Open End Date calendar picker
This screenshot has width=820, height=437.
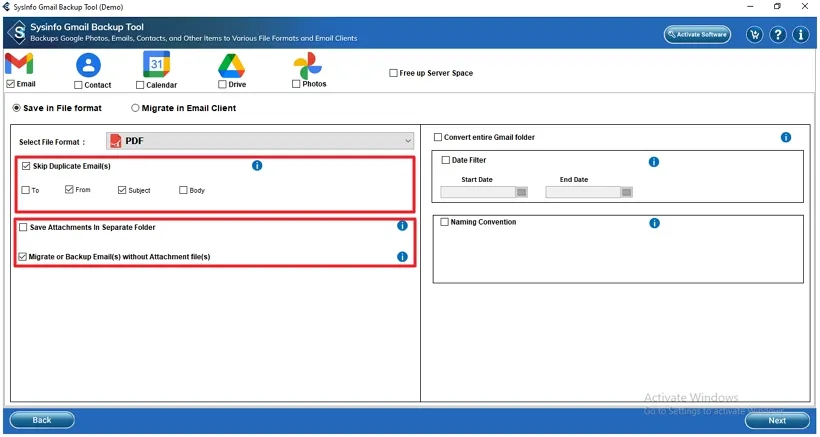627,192
